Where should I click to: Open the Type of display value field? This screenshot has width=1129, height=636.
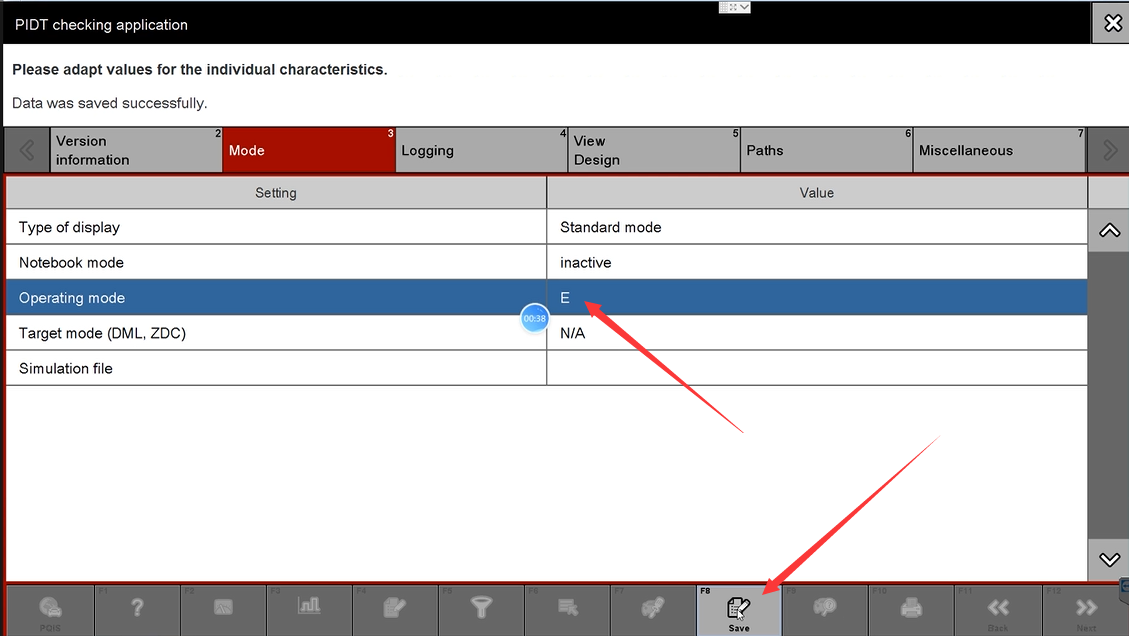(x=816, y=227)
